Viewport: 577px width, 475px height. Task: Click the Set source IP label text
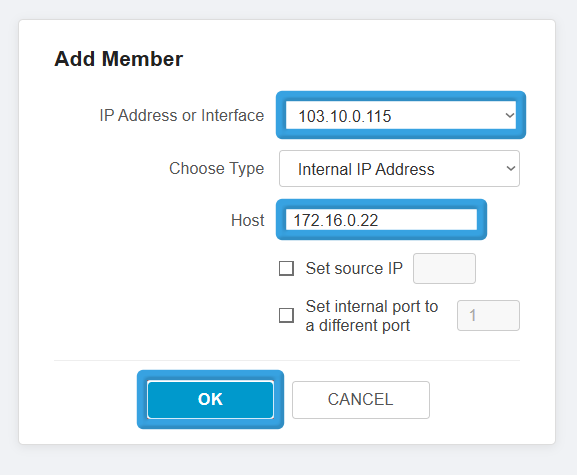[x=354, y=268]
